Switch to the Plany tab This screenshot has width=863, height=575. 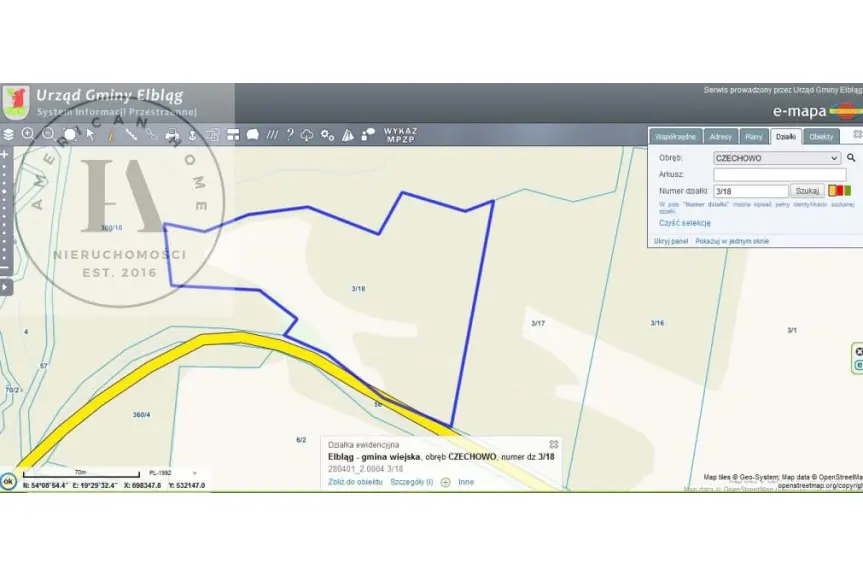coord(754,137)
